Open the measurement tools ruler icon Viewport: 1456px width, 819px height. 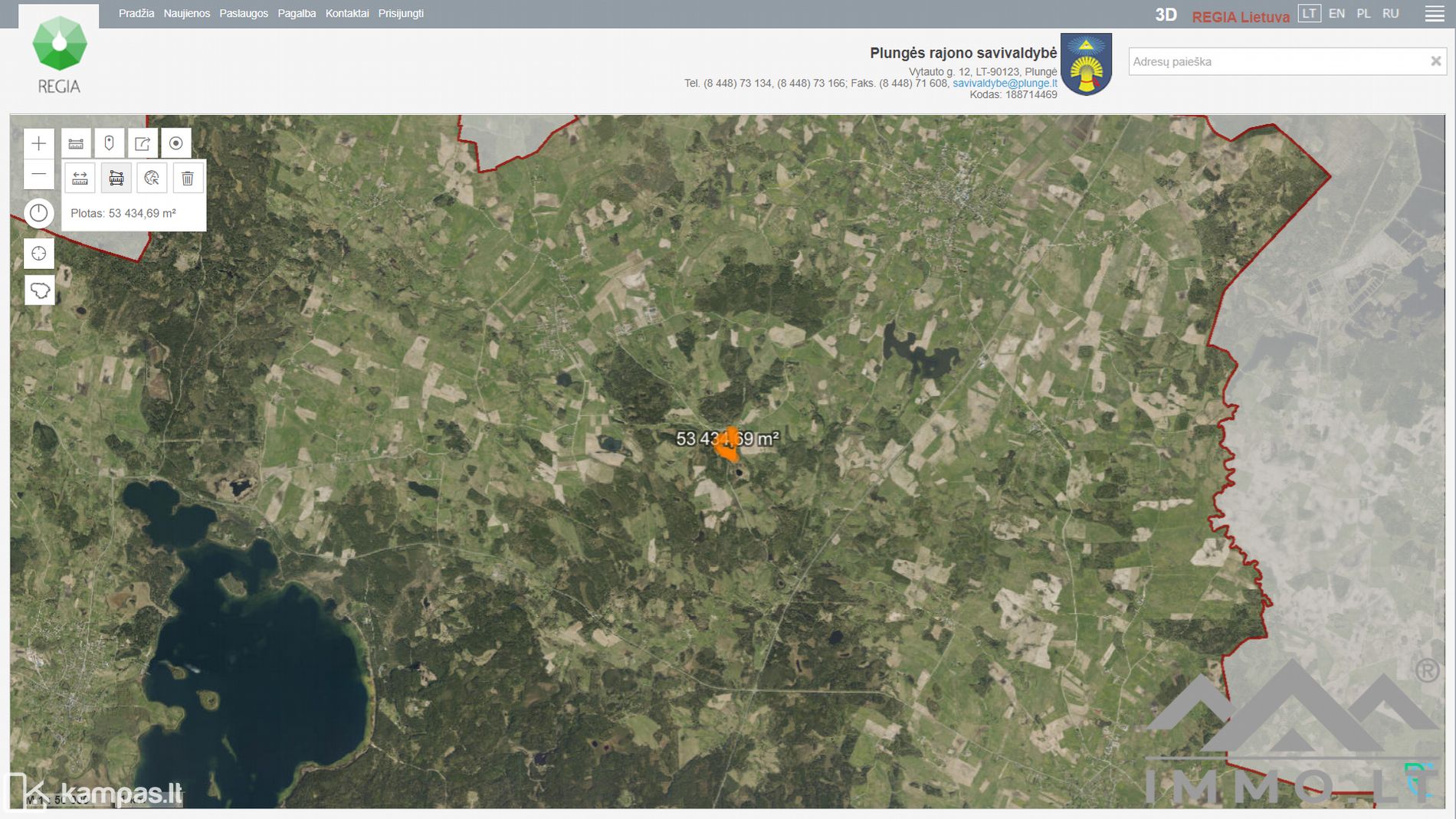pos(76,143)
